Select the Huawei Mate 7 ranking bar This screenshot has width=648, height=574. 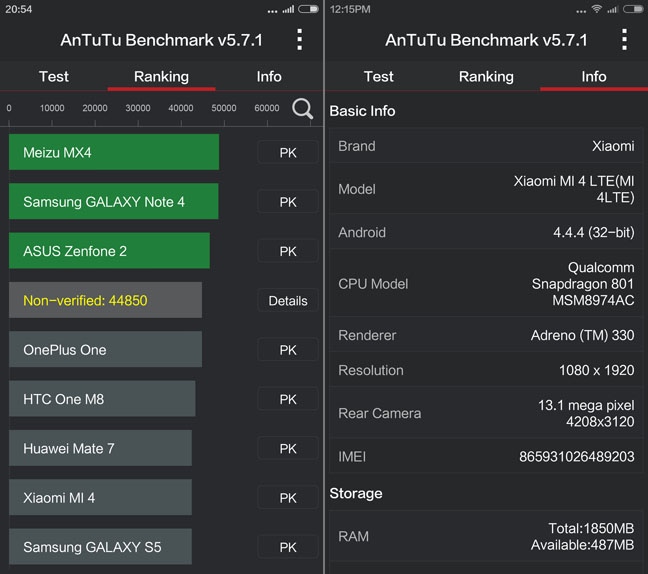pos(100,448)
